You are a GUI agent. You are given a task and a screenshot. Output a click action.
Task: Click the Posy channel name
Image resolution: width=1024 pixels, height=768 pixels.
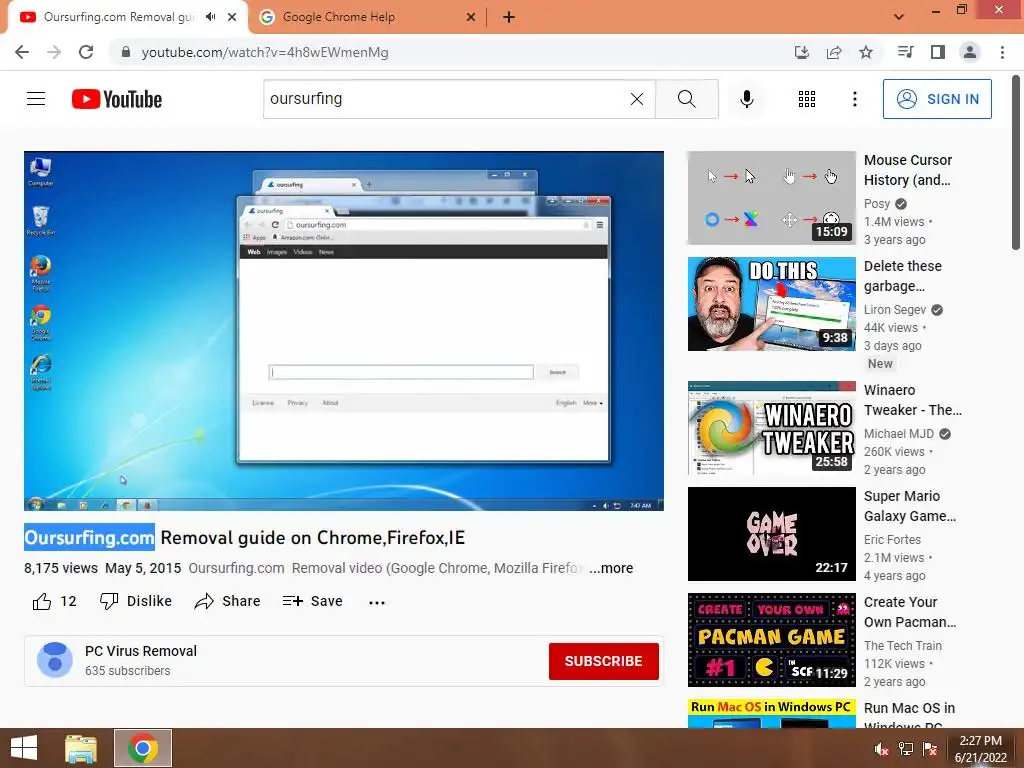(877, 204)
